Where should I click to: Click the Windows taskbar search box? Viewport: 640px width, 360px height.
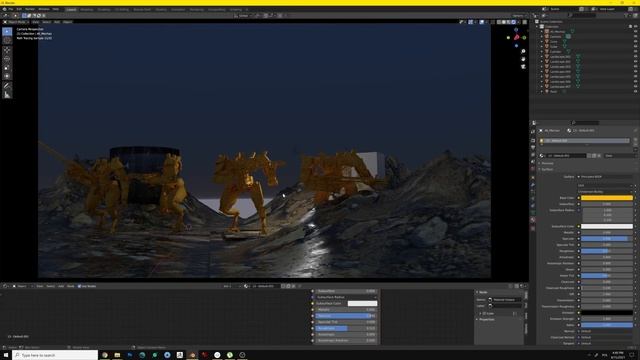(x=55, y=355)
